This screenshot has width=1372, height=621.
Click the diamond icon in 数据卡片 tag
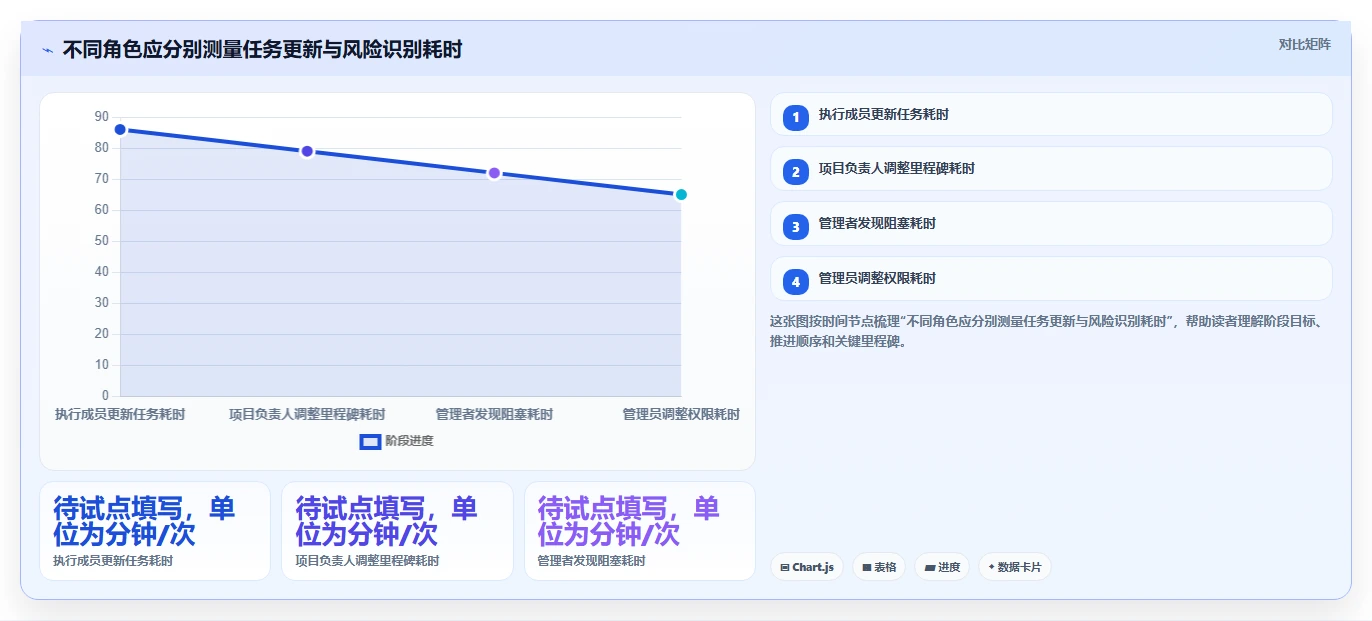pyautogui.click(x=991, y=567)
